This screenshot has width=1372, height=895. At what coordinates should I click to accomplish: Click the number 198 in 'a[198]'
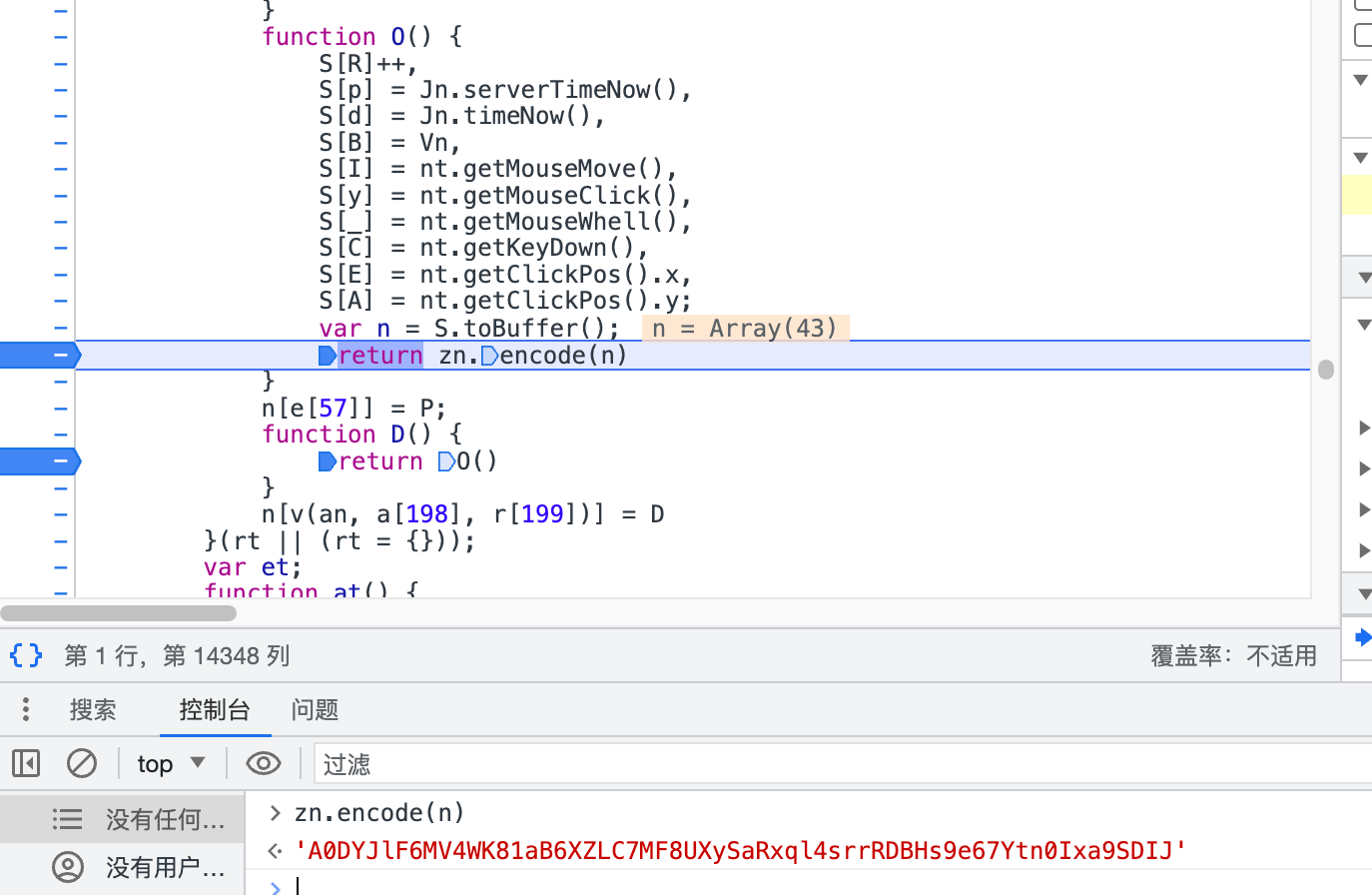point(427,513)
